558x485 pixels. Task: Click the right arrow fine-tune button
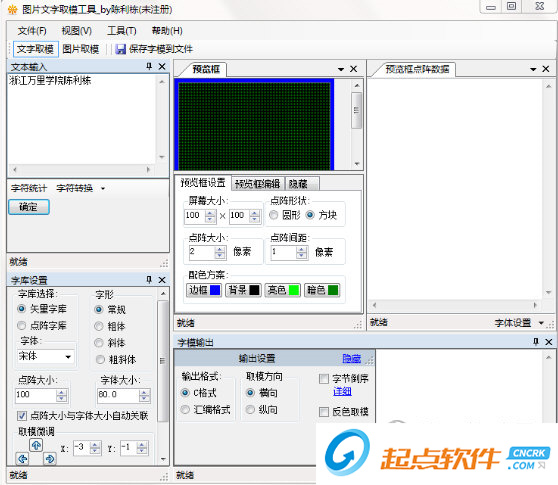point(50,459)
